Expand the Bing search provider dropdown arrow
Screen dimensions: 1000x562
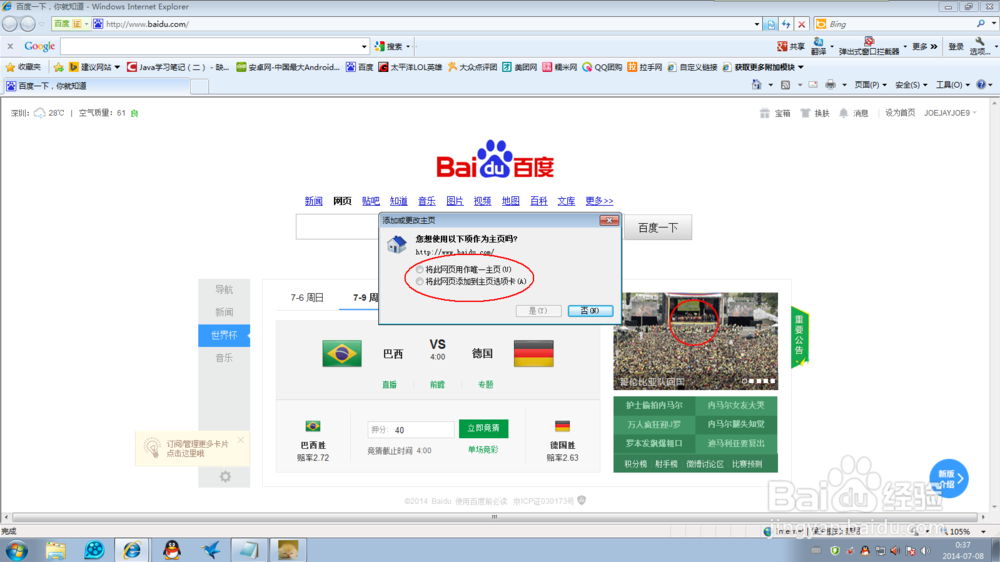(994, 24)
